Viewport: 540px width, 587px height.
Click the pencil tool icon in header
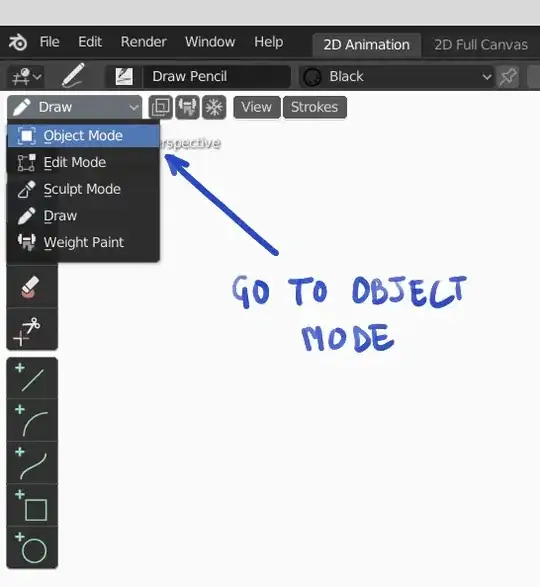pyautogui.click(x=73, y=76)
